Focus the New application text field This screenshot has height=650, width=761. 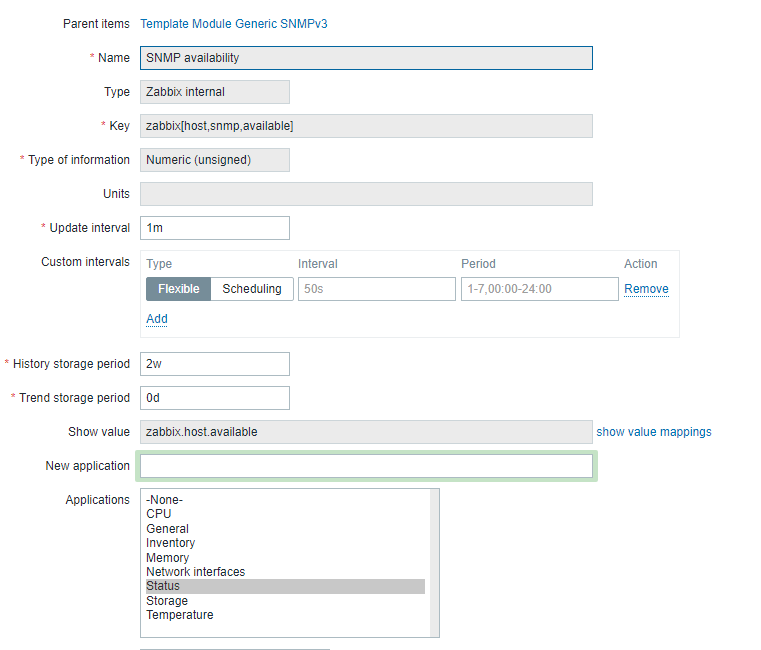point(366,466)
